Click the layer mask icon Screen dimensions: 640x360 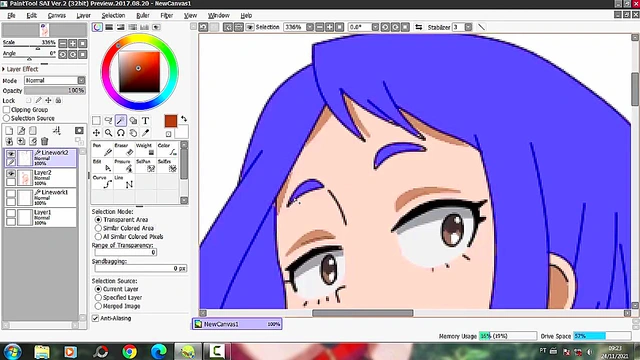coord(79,131)
